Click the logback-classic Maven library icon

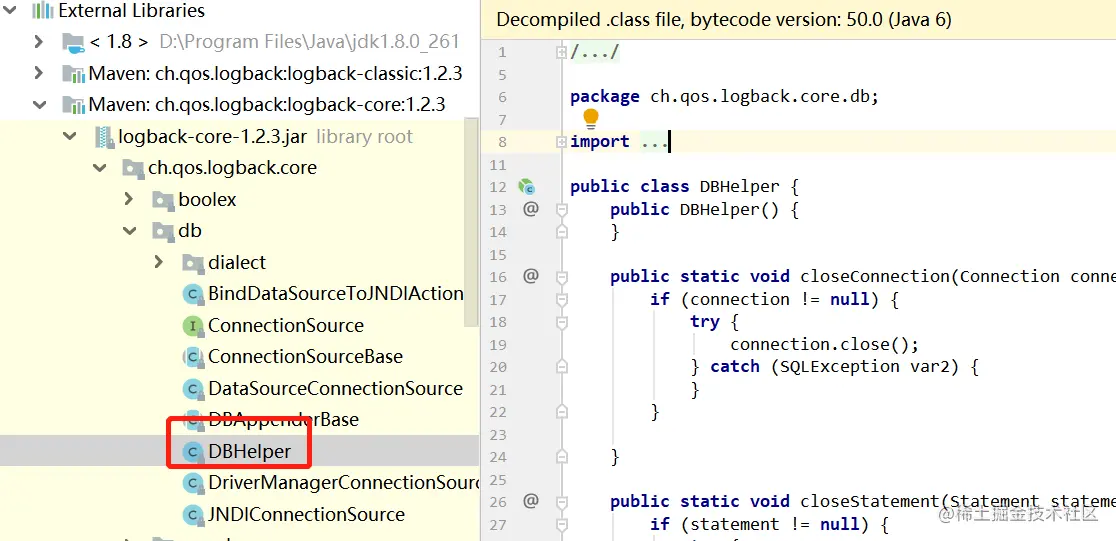[x=73, y=74]
